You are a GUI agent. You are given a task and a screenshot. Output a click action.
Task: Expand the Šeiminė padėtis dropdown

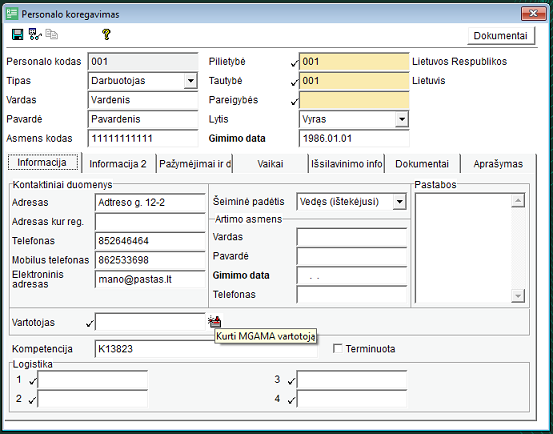[399, 202]
